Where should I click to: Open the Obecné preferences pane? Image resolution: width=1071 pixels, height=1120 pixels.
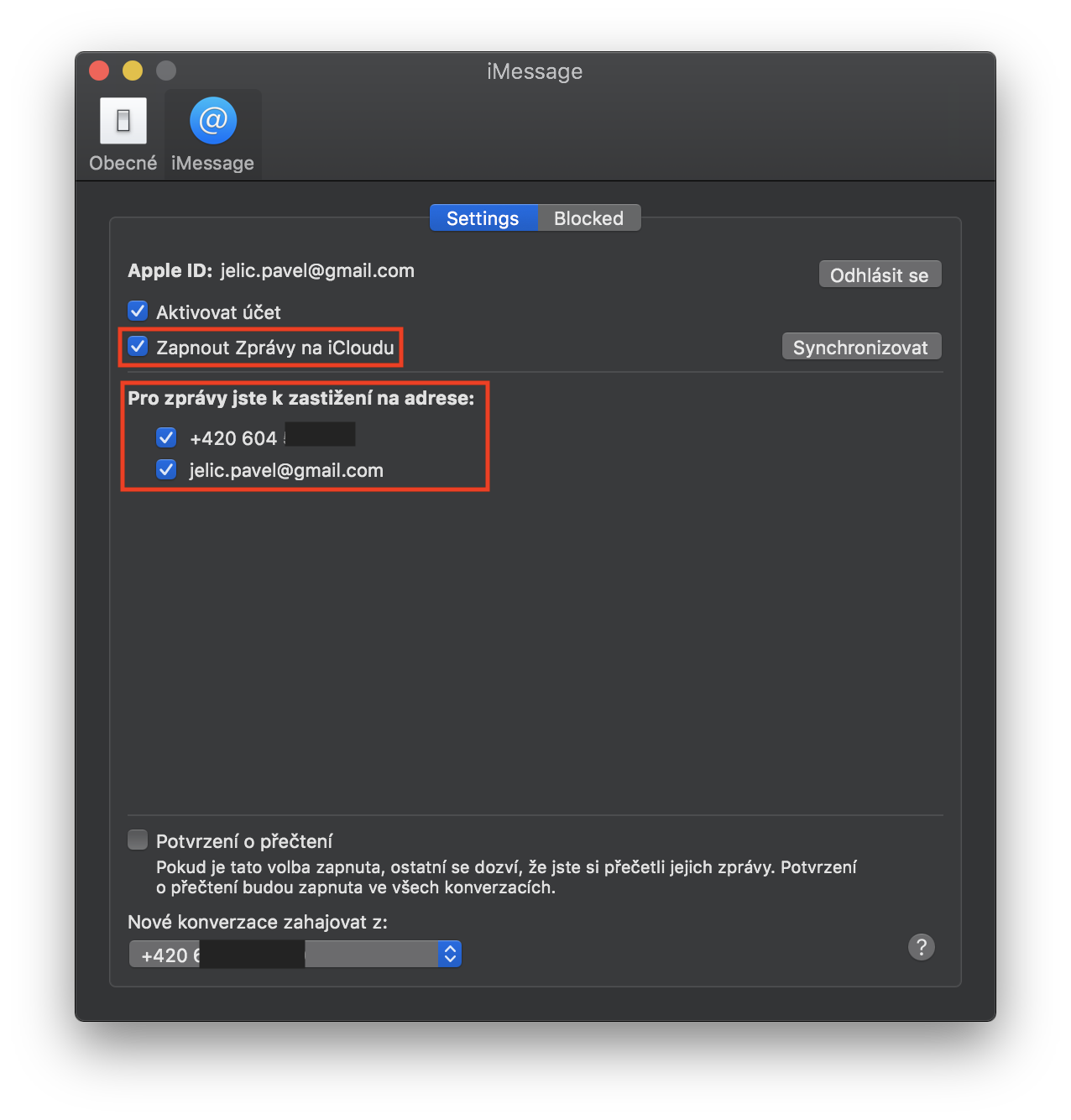point(123,135)
